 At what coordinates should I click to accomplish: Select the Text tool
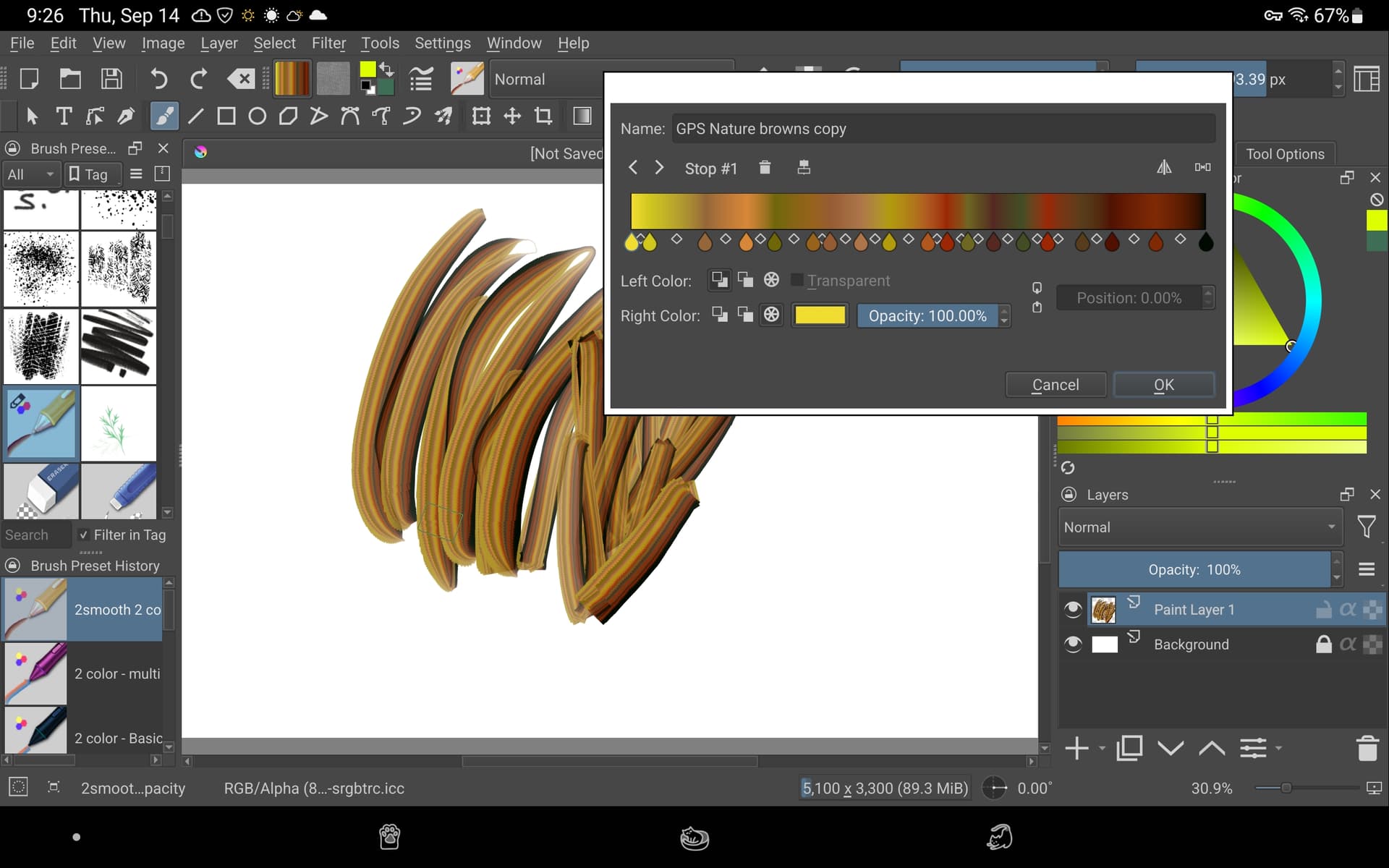[64, 116]
